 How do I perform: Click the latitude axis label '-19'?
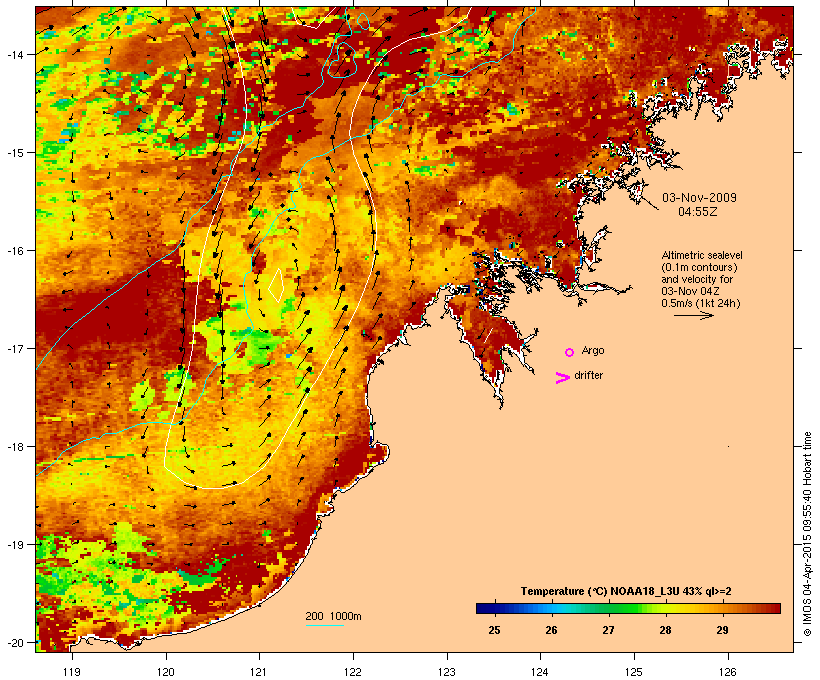pos(14,545)
